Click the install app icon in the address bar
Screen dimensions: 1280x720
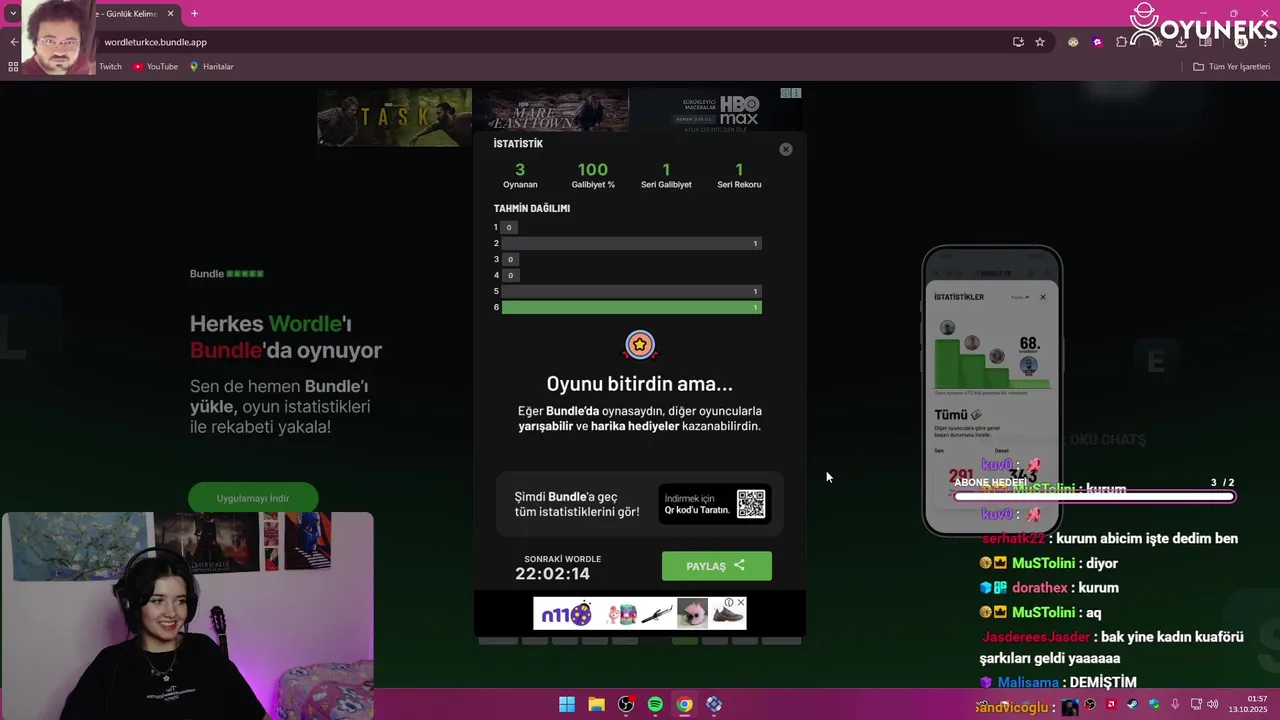tap(1018, 42)
